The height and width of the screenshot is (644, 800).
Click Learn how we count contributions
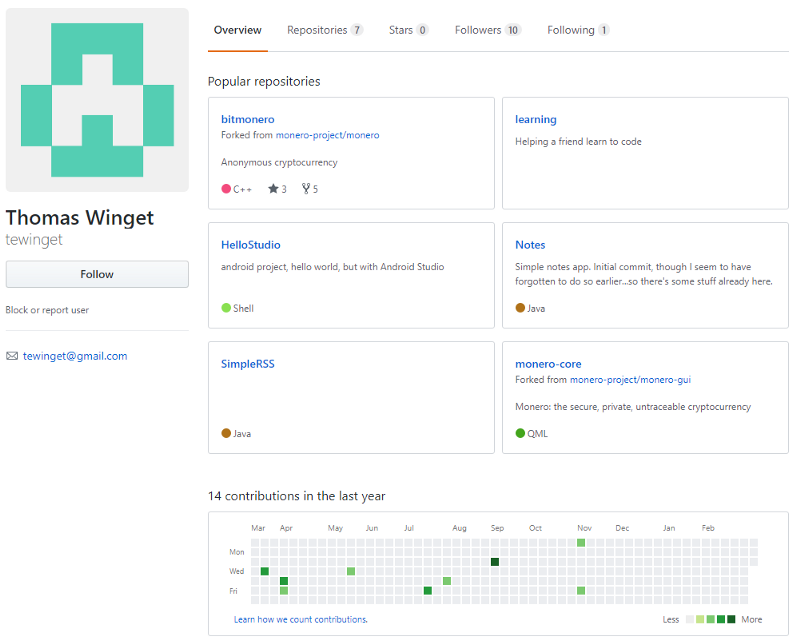click(301, 619)
